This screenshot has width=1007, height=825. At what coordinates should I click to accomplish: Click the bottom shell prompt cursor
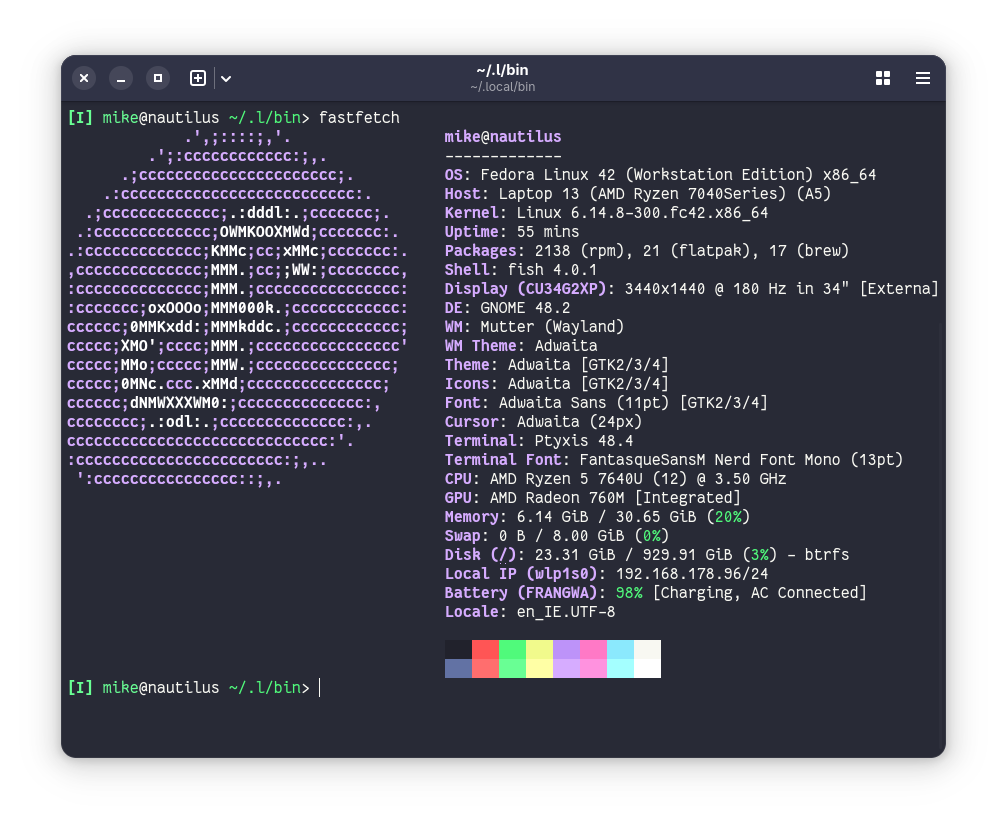point(320,688)
